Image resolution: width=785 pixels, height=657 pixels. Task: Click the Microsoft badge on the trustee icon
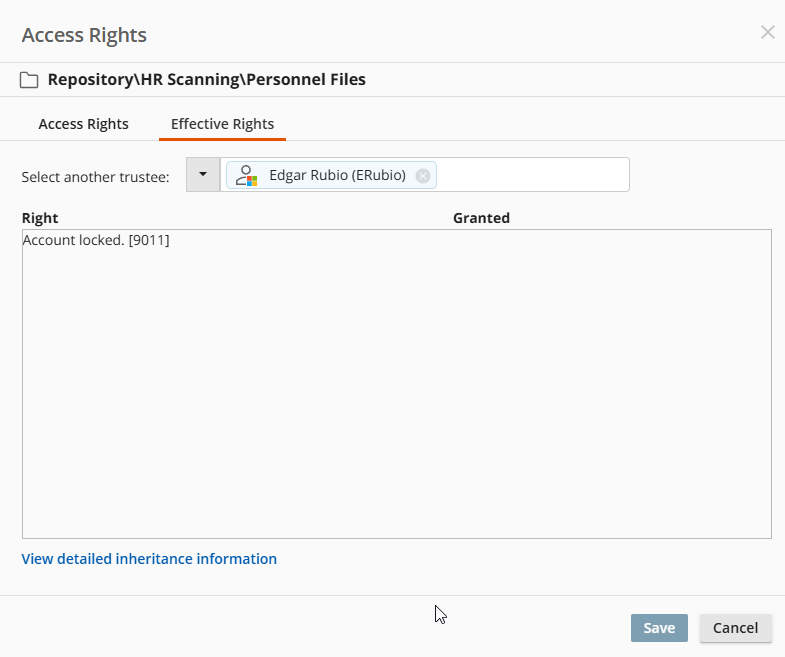click(x=252, y=181)
